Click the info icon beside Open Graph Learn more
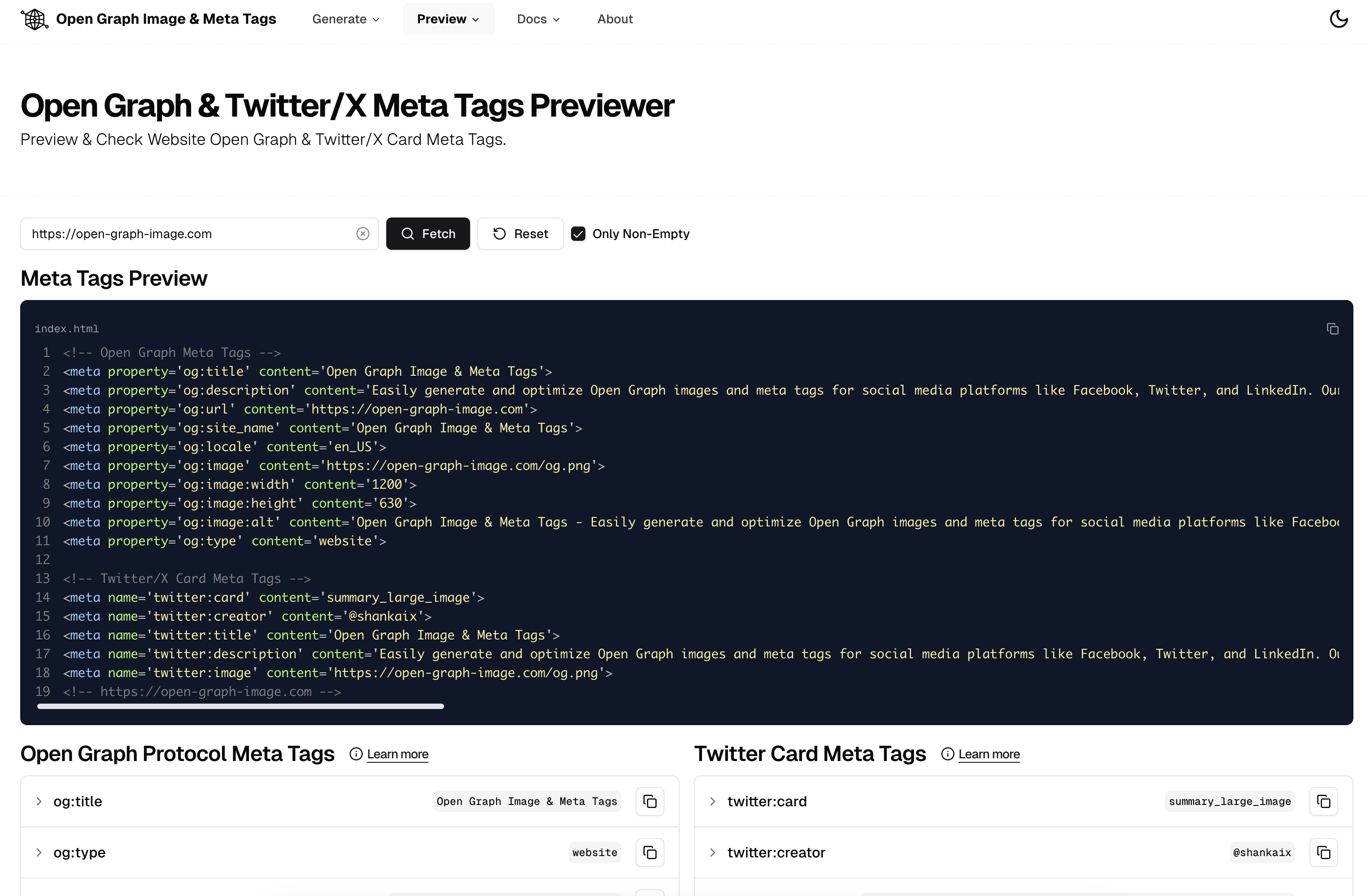This screenshot has height=896, width=1370. coord(356,754)
